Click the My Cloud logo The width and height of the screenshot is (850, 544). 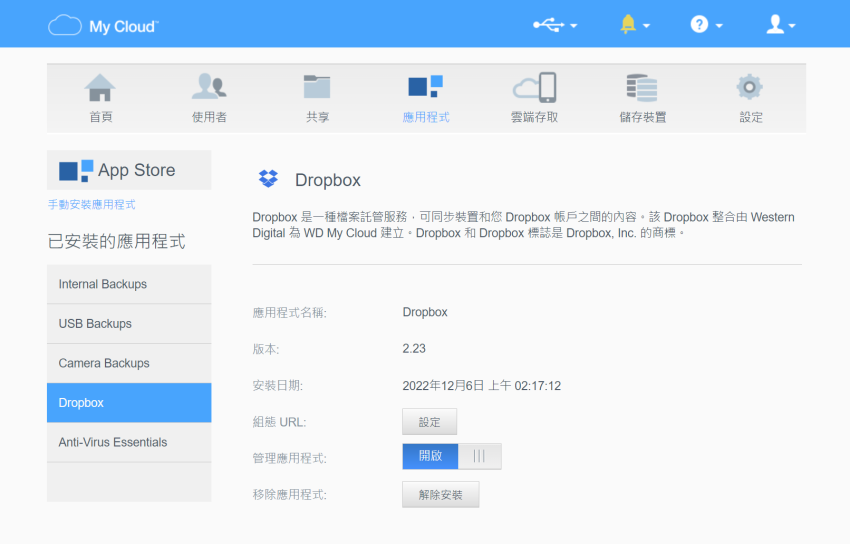[104, 25]
